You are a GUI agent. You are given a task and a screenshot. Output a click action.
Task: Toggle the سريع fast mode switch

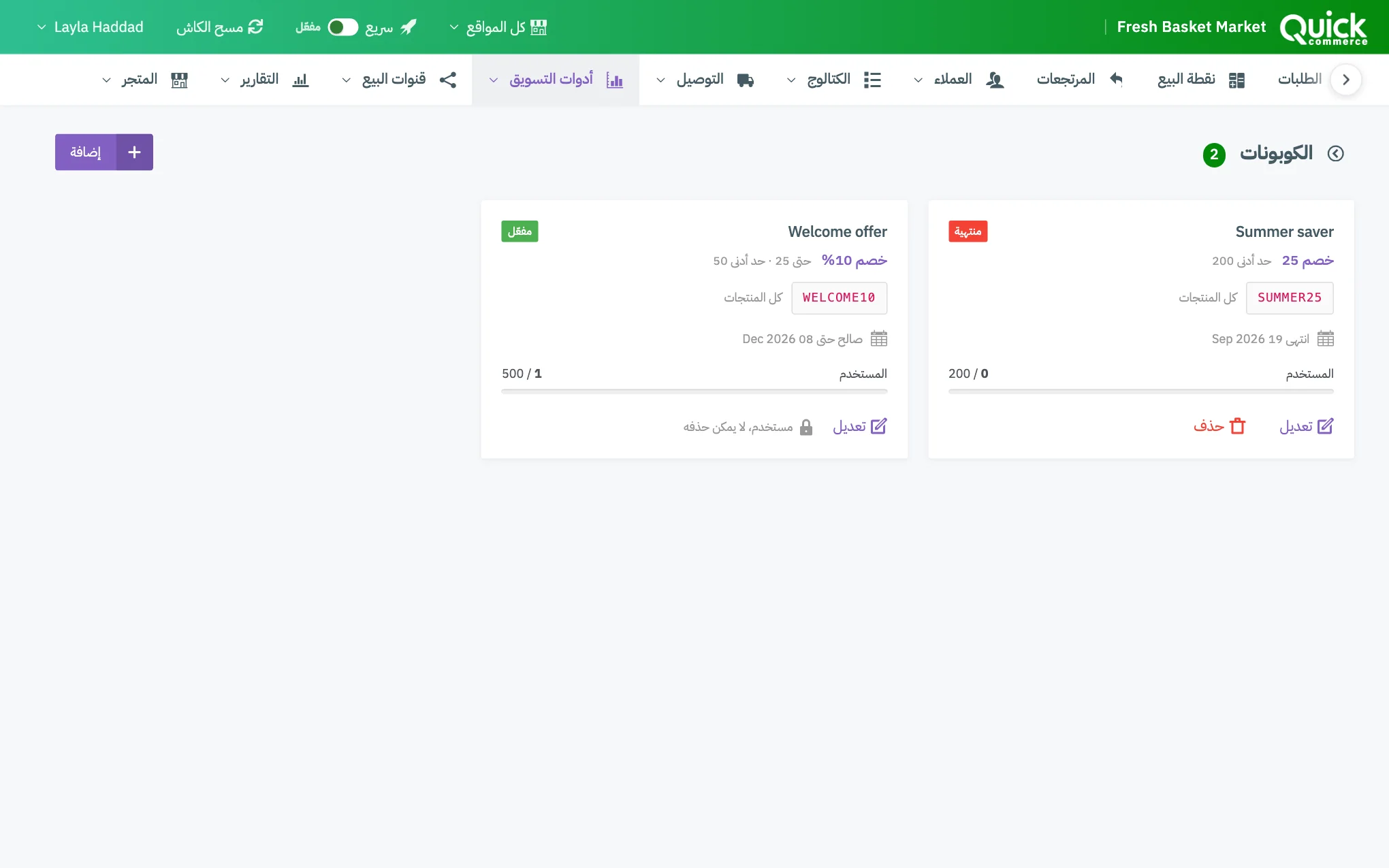[x=342, y=27]
